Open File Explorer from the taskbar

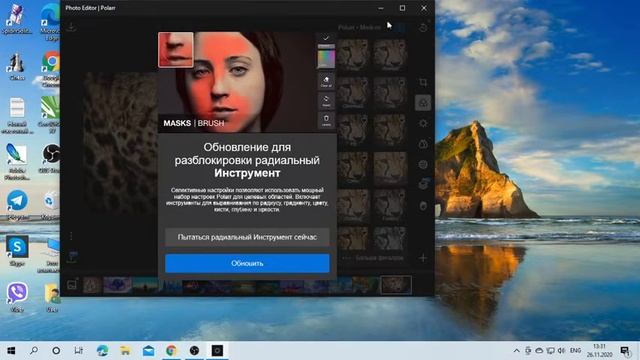(125, 351)
